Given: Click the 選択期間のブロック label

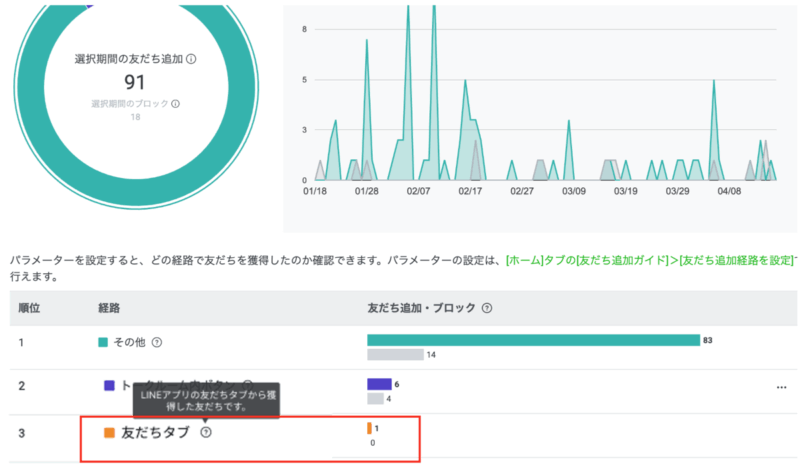Looking at the screenshot, I should [130, 104].
